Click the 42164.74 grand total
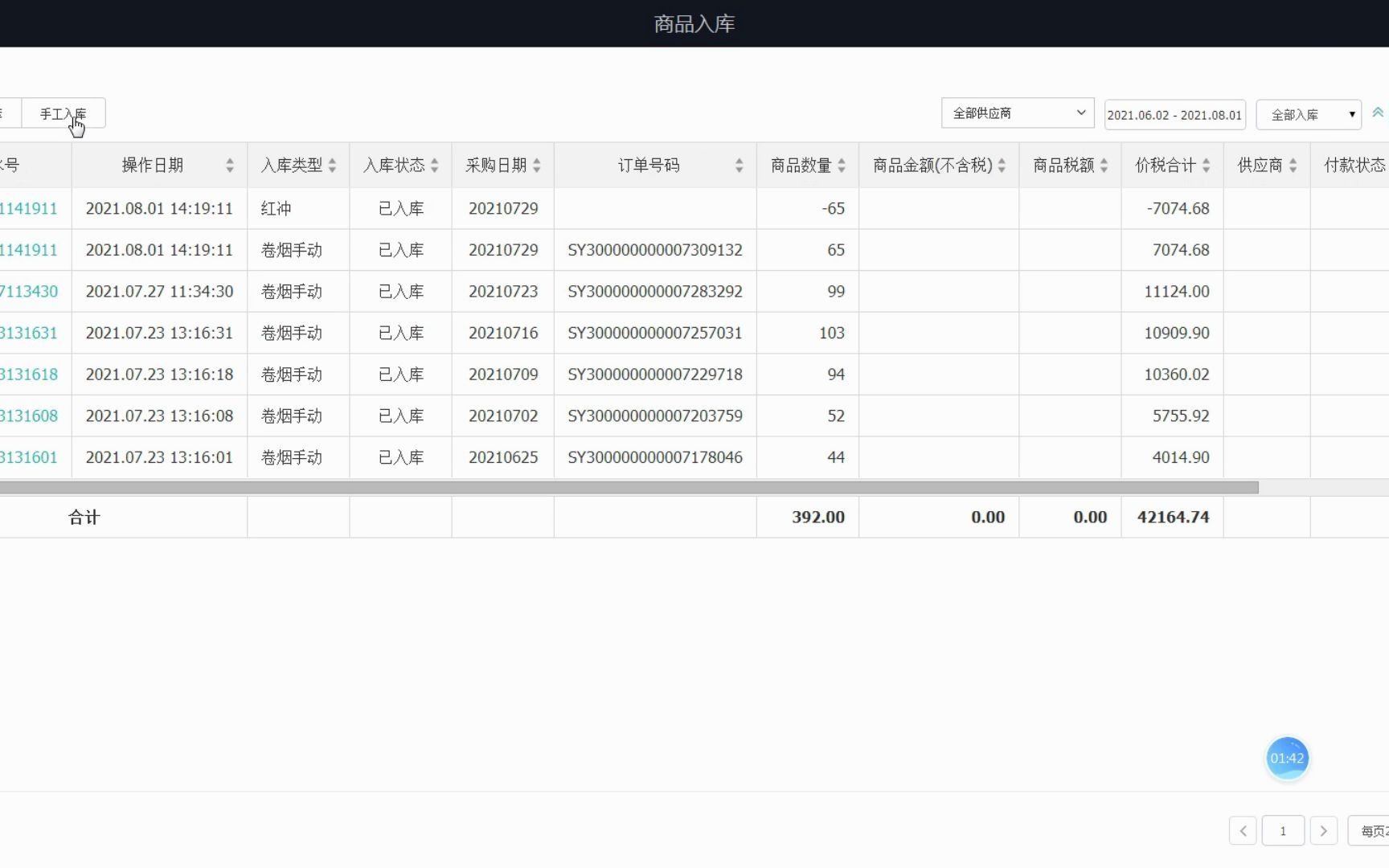 click(x=1173, y=517)
